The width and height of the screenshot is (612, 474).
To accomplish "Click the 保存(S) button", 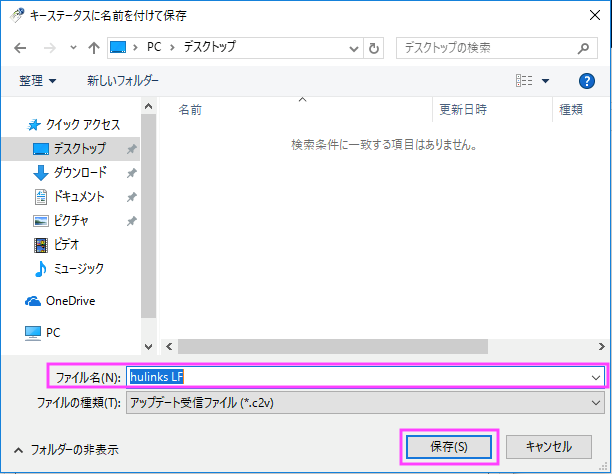I will pos(448,446).
